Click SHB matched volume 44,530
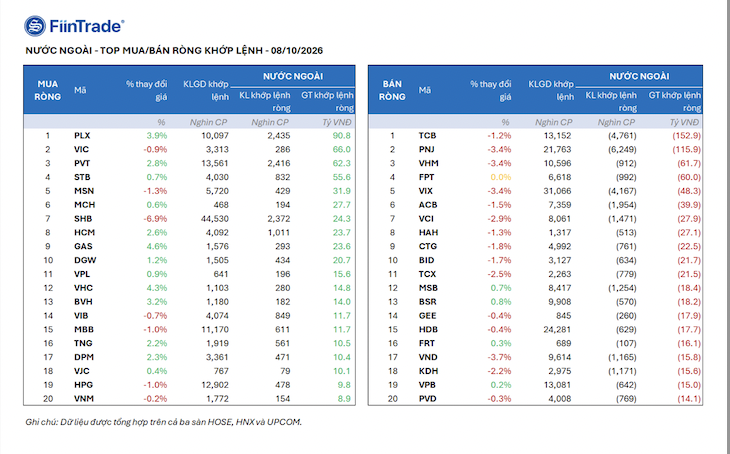 (x=215, y=219)
